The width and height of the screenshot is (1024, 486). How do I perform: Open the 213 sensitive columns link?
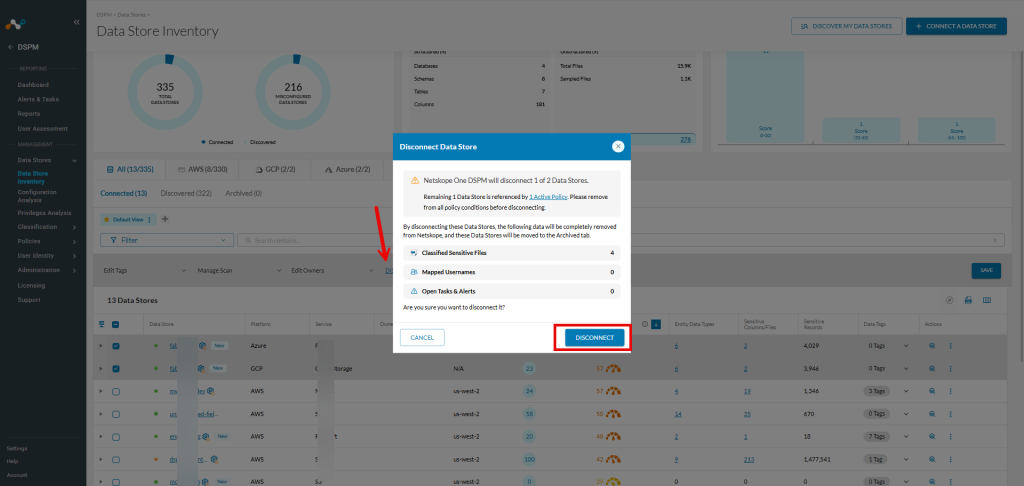point(748,459)
